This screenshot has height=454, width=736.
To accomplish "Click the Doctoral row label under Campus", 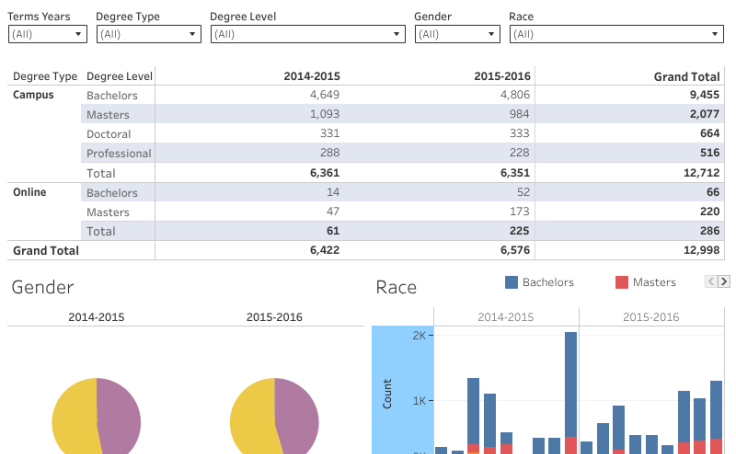I will pos(109,134).
